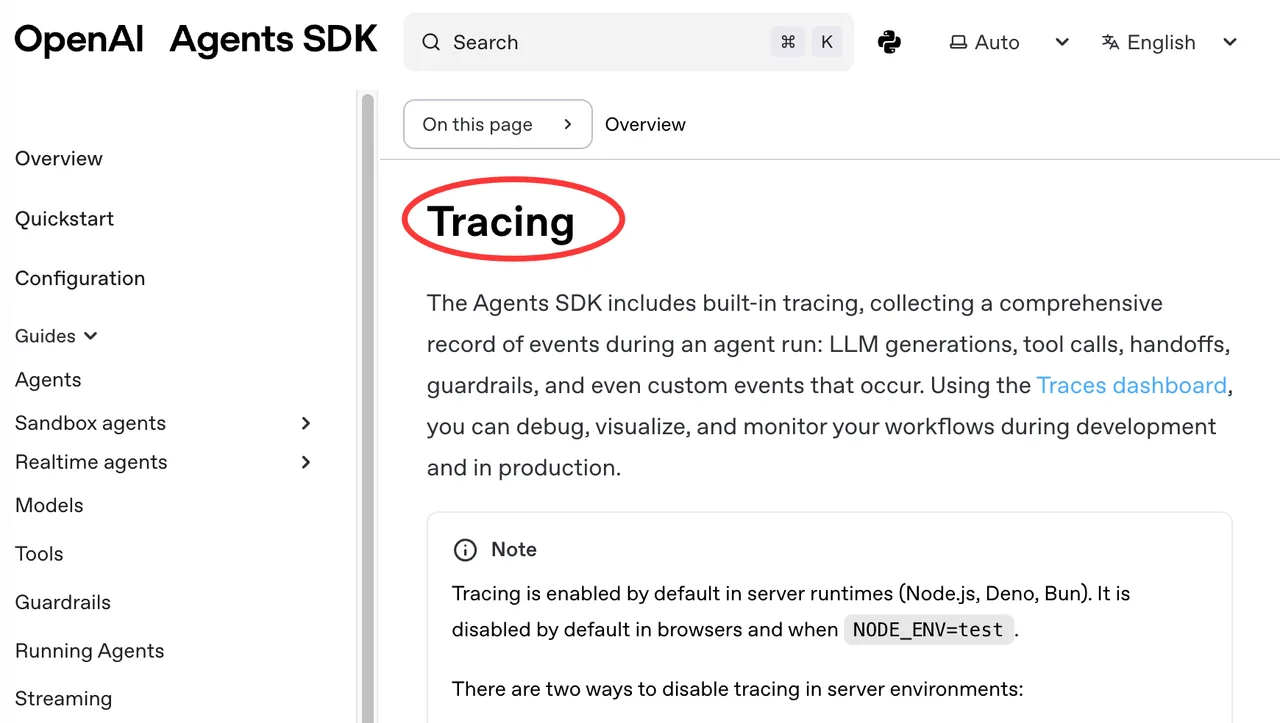This screenshot has height=723, width=1280.
Task: Click the K shortcut key badge
Action: (827, 42)
